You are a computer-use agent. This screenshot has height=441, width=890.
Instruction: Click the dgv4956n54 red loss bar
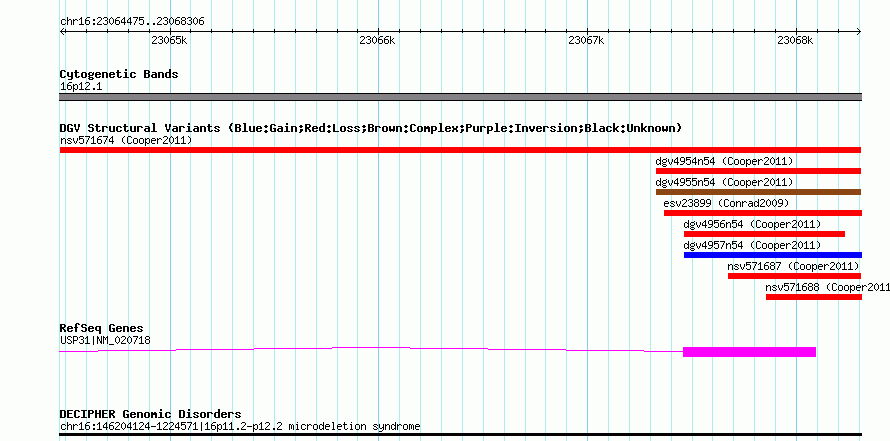tap(764, 234)
